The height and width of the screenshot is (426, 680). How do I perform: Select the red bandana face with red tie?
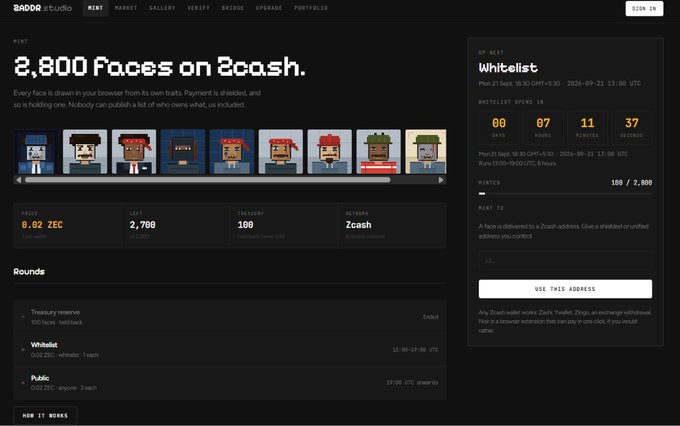click(x=134, y=151)
